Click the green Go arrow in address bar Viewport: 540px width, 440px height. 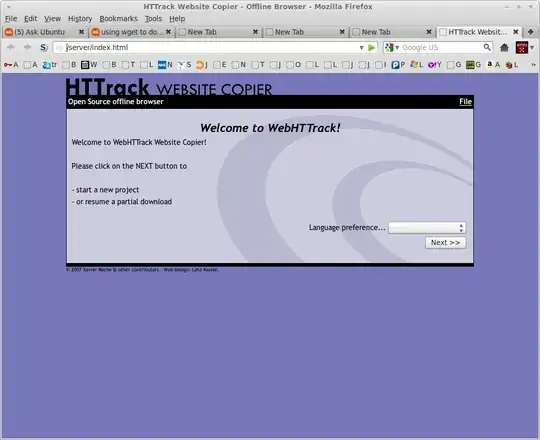[371, 48]
